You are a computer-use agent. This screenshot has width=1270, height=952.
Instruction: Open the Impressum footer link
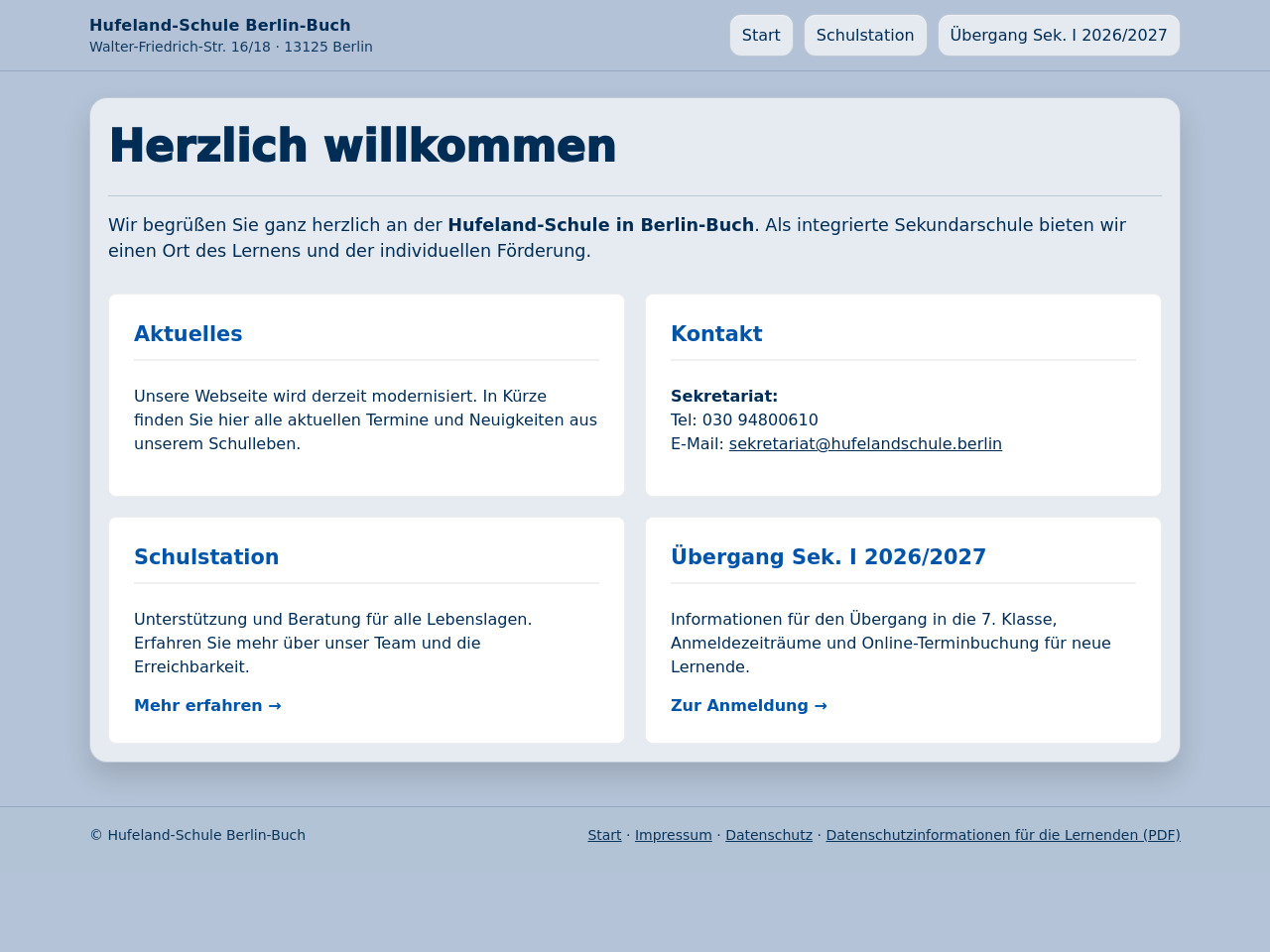click(x=673, y=835)
